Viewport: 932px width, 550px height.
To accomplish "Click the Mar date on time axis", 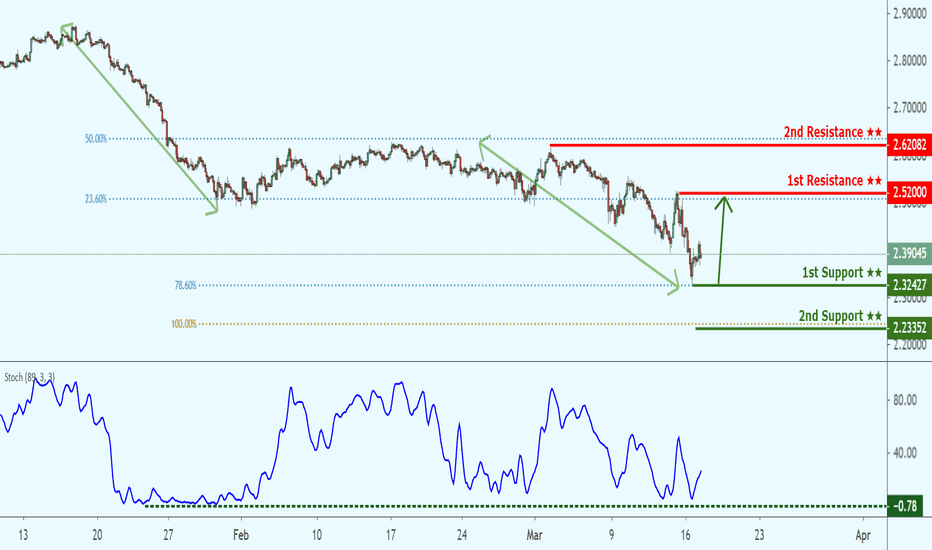I will coord(534,535).
